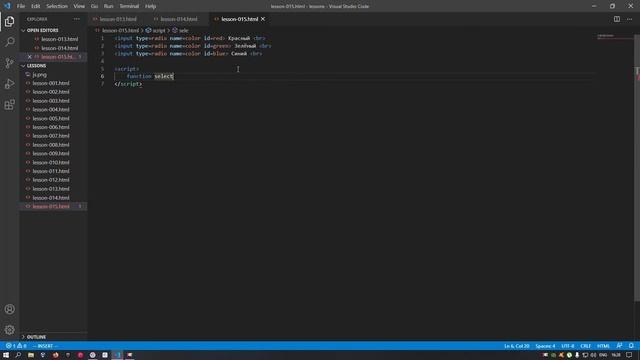Switch to lesson-014.html editor tab
Viewport: 640px width, 360px height.
click(x=179, y=19)
